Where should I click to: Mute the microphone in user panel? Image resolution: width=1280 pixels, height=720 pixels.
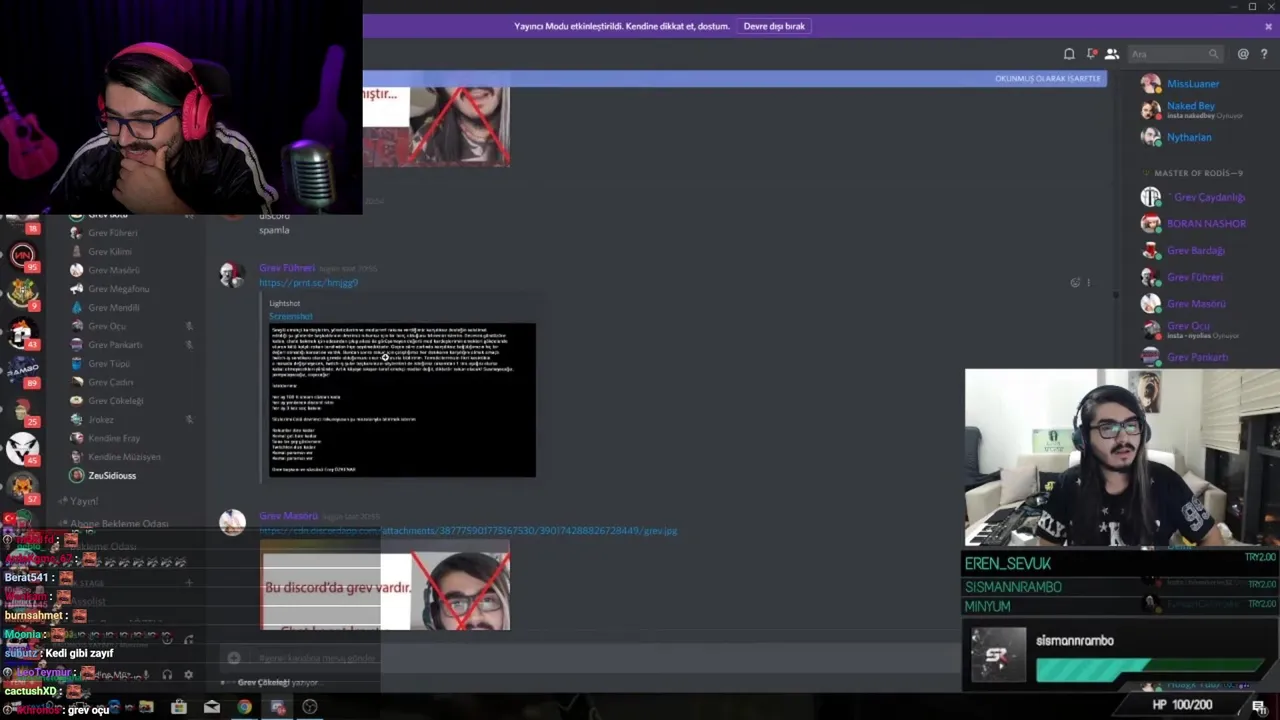(146, 675)
